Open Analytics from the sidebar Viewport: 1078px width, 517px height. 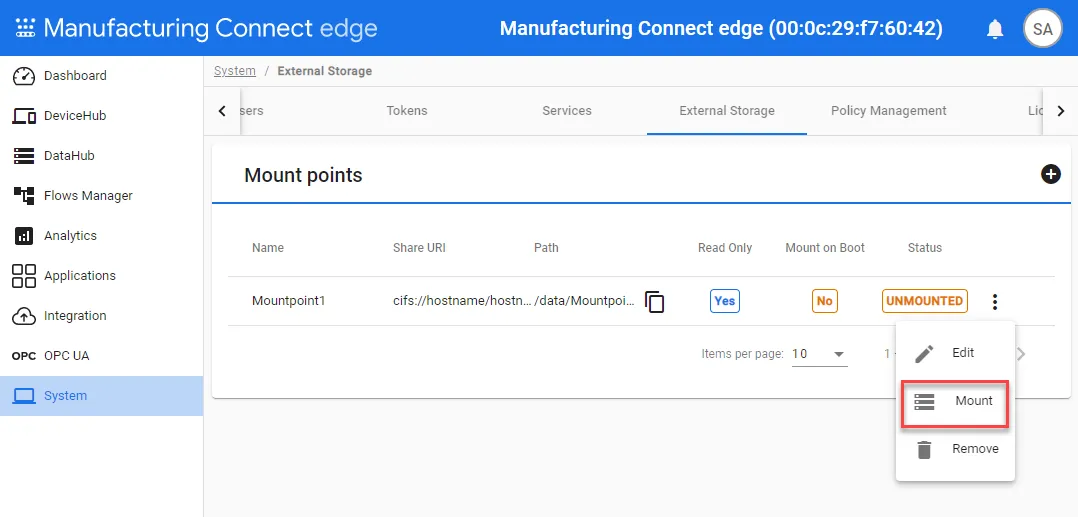coord(102,236)
